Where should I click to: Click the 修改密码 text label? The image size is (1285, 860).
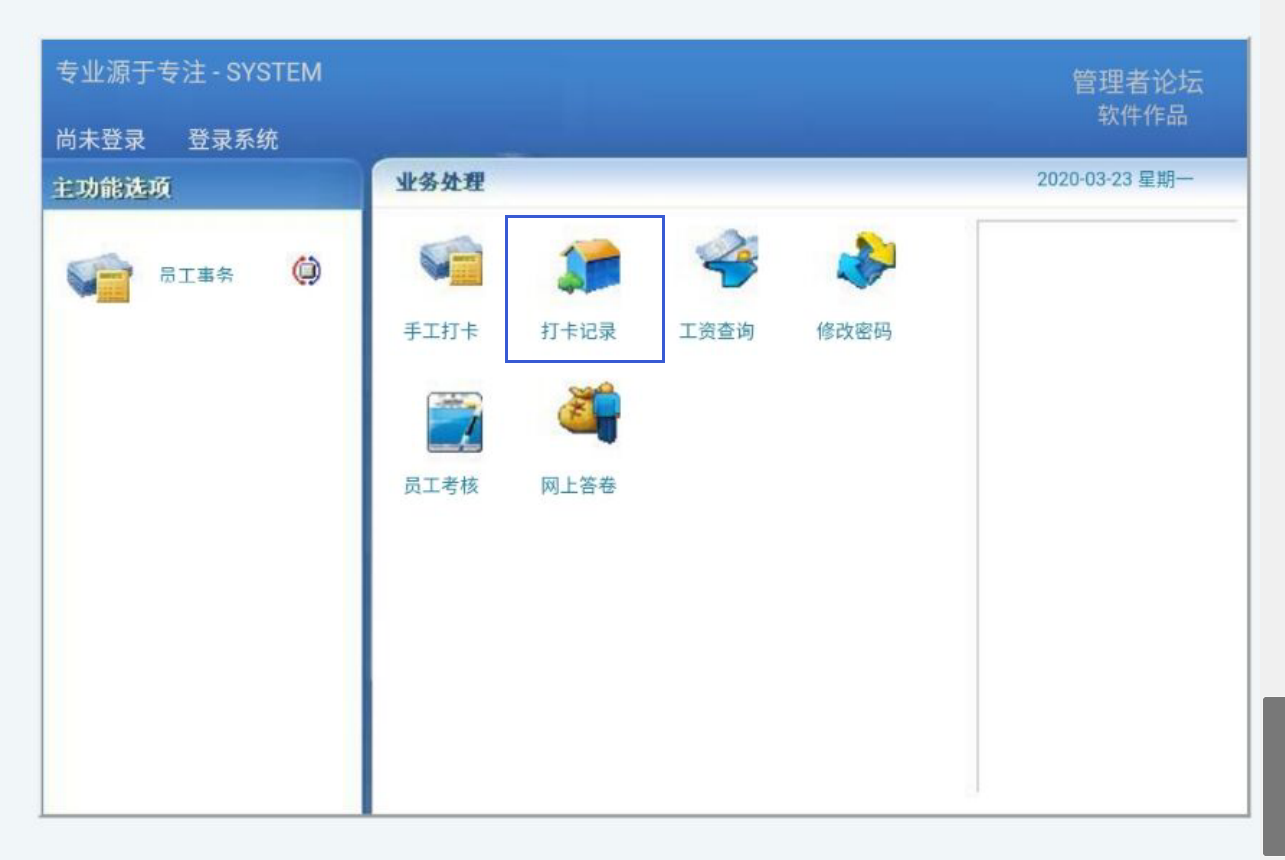click(853, 331)
